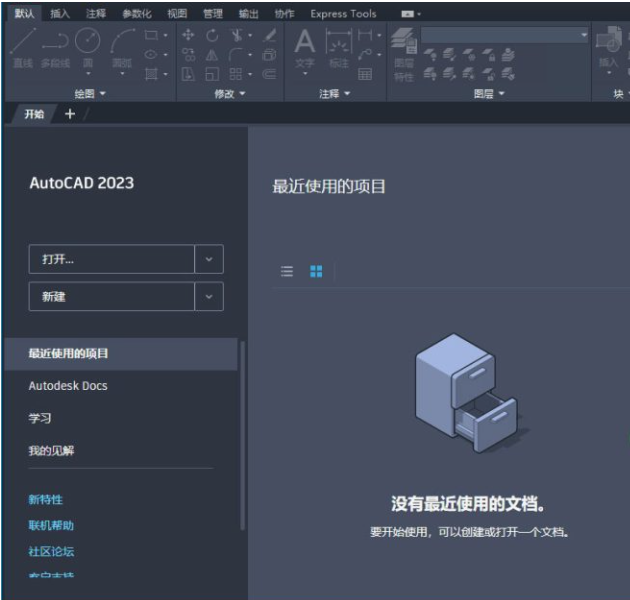Click the layer Lock padlock icon
The width and height of the screenshot is (630, 600).
point(489,55)
